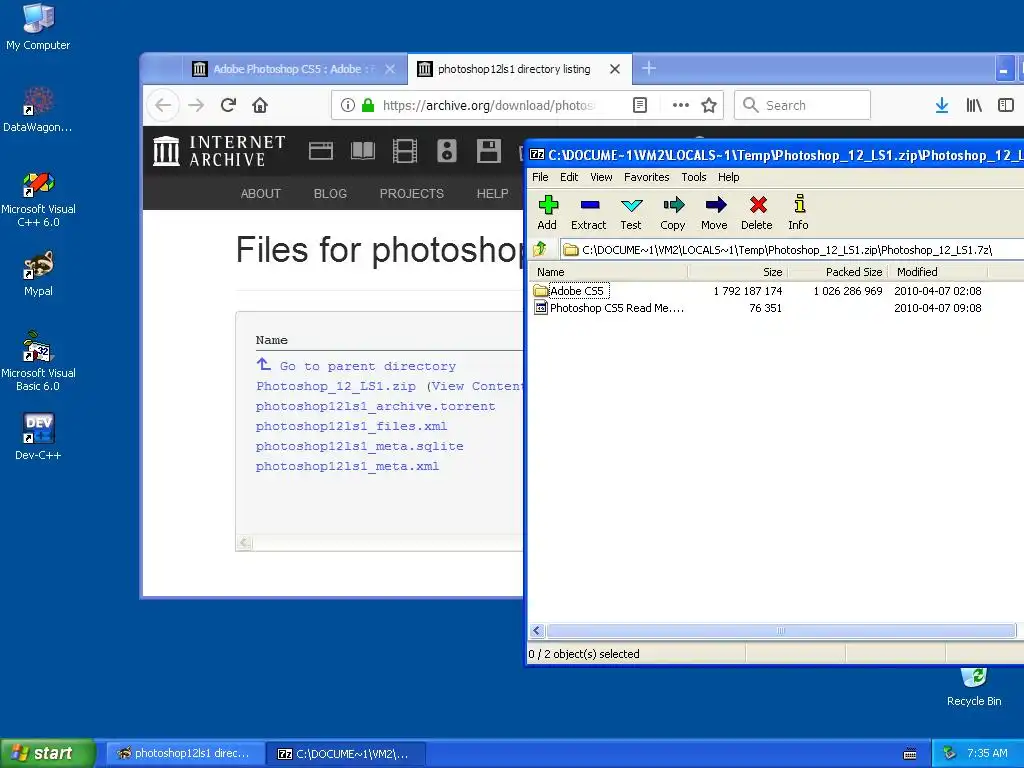Click 7-Zip scrollbar left arrow
Screen dimensions: 1024x768
[537, 631]
